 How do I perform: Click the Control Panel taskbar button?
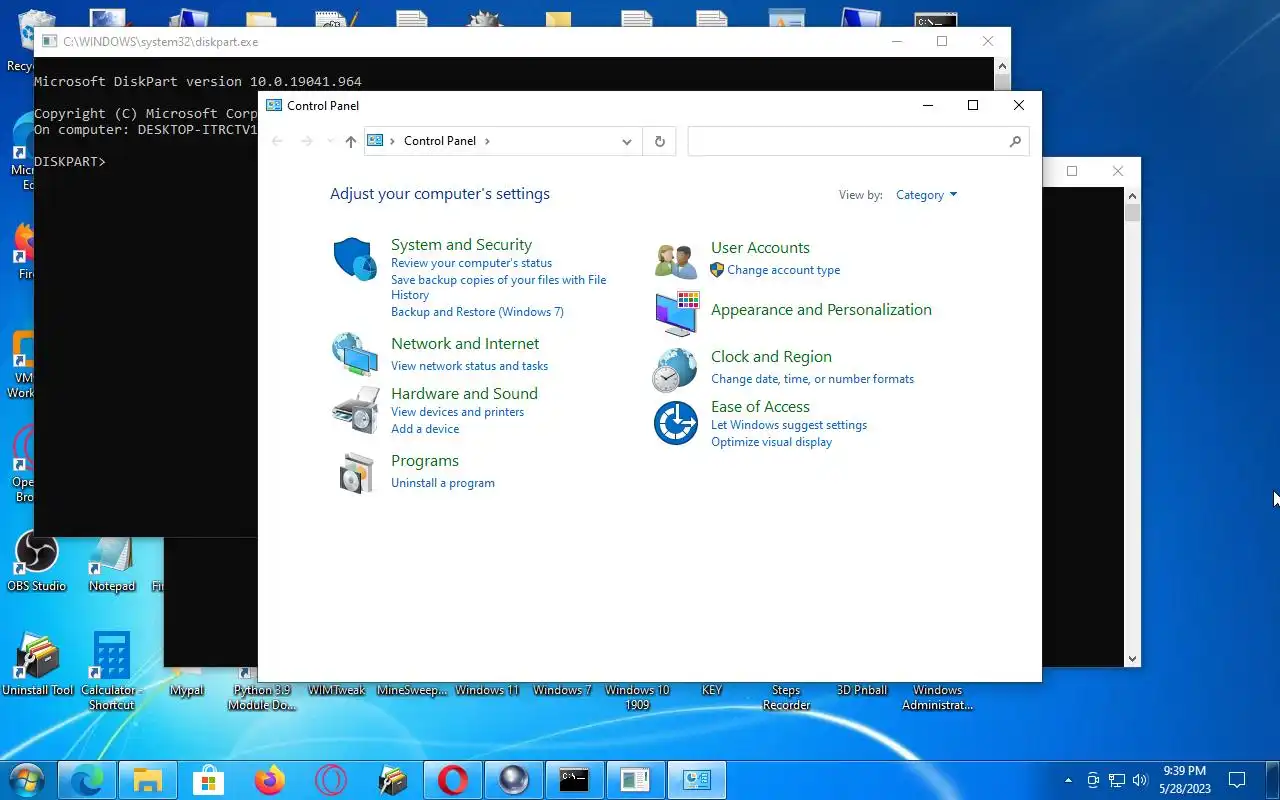(x=696, y=780)
